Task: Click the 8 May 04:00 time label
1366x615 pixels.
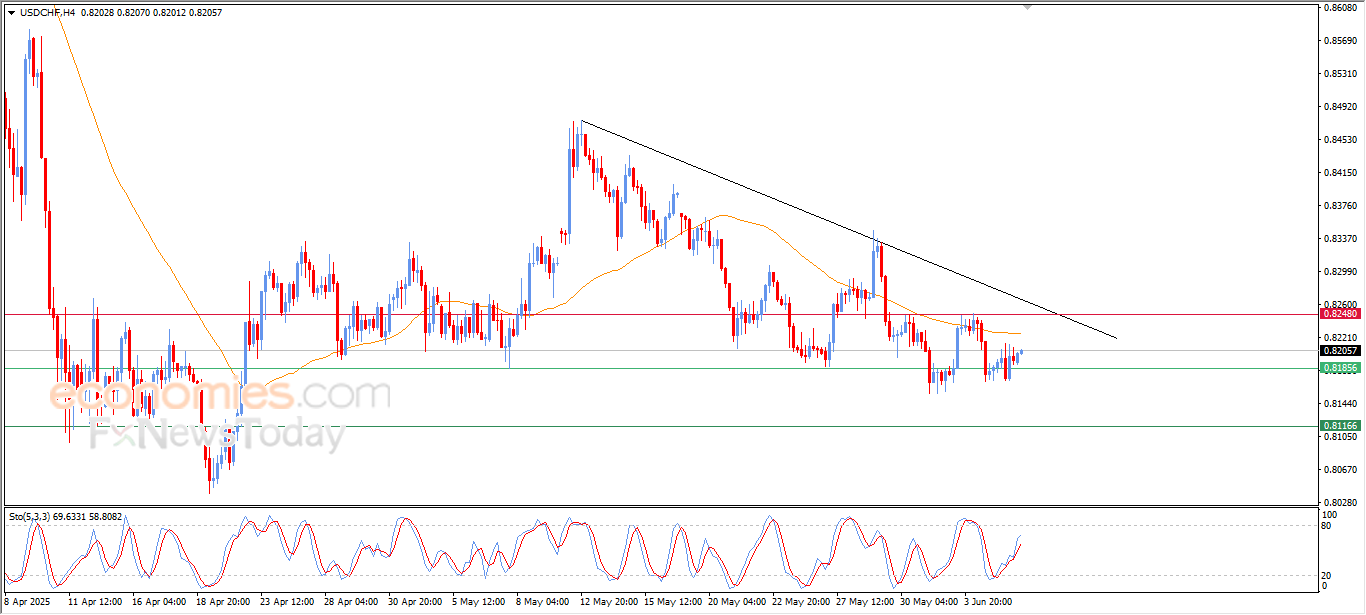Action: tap(542, 603)
